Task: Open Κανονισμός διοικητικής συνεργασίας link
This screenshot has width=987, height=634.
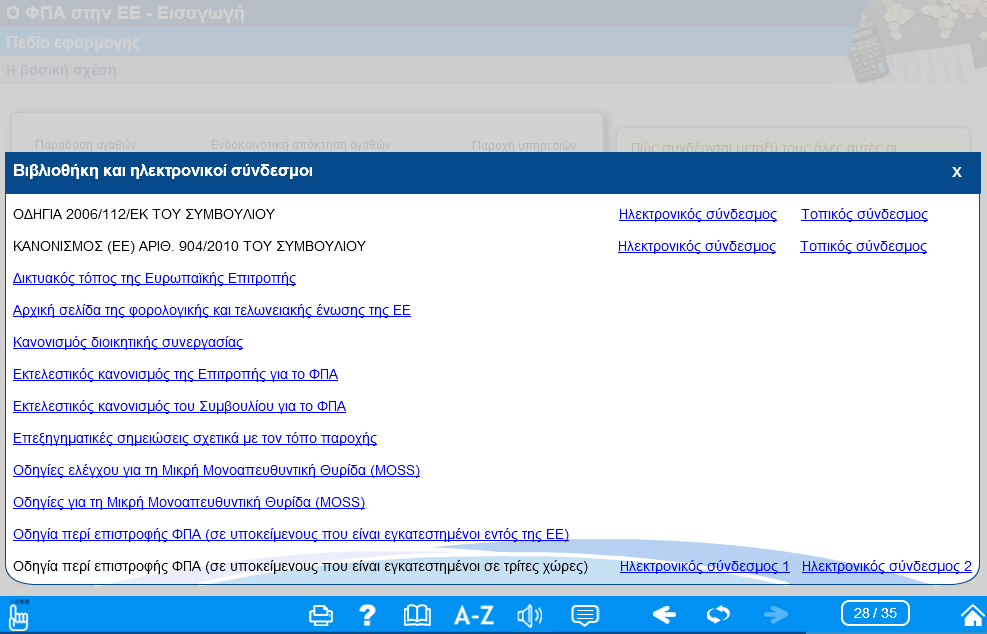Action: point(128,342)
